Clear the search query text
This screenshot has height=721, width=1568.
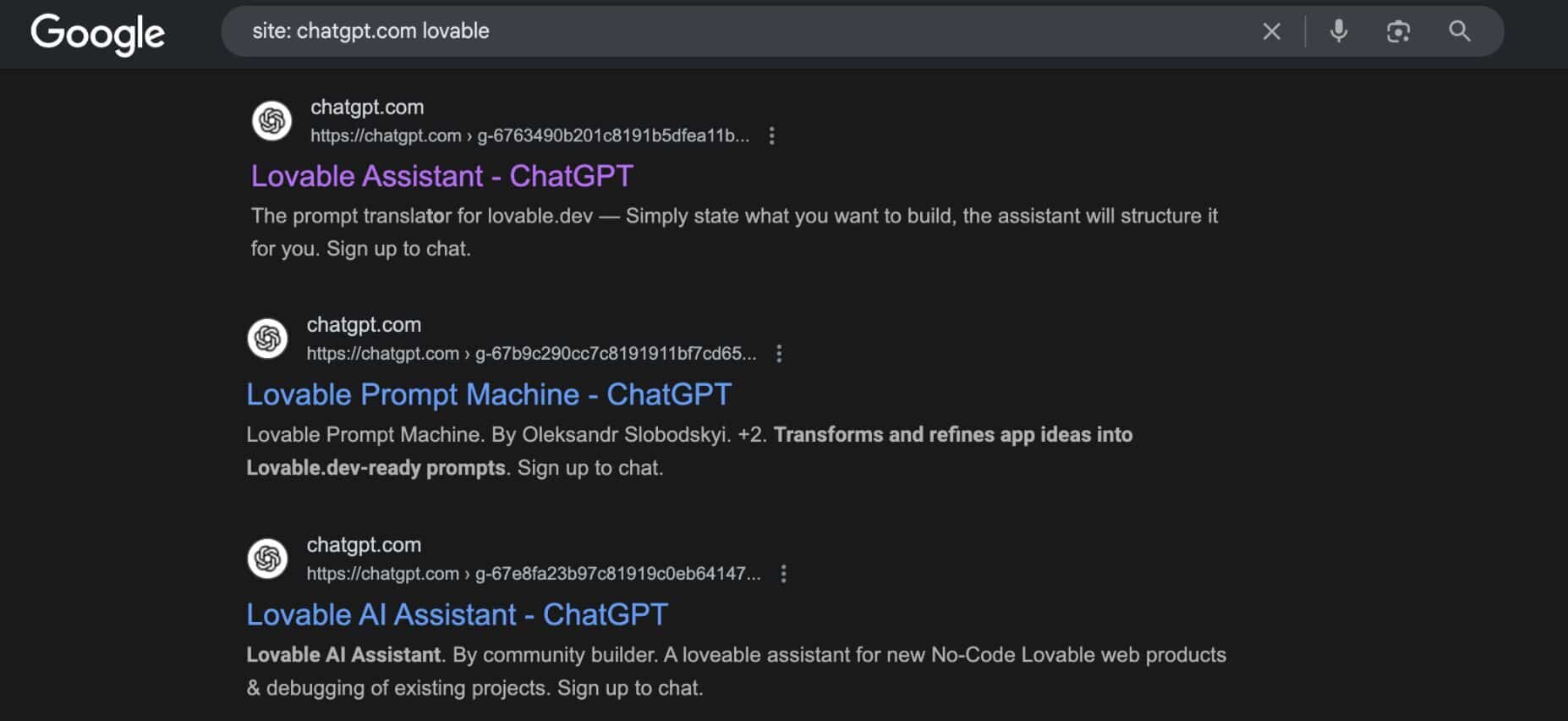click(x=1271, y=32)
